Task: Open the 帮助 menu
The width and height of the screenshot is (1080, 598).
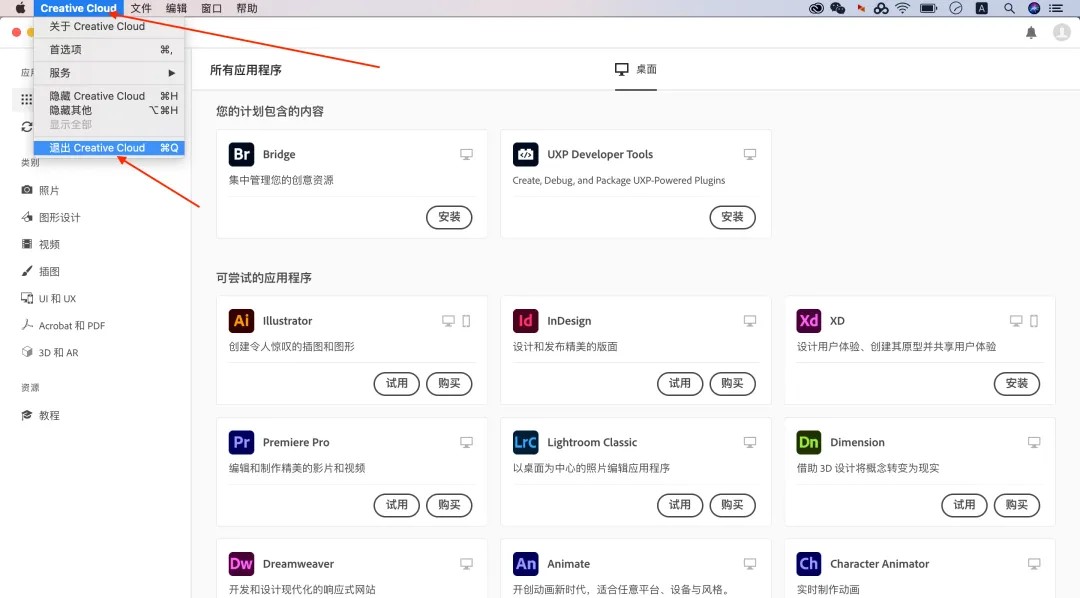Action: (247, 8)
